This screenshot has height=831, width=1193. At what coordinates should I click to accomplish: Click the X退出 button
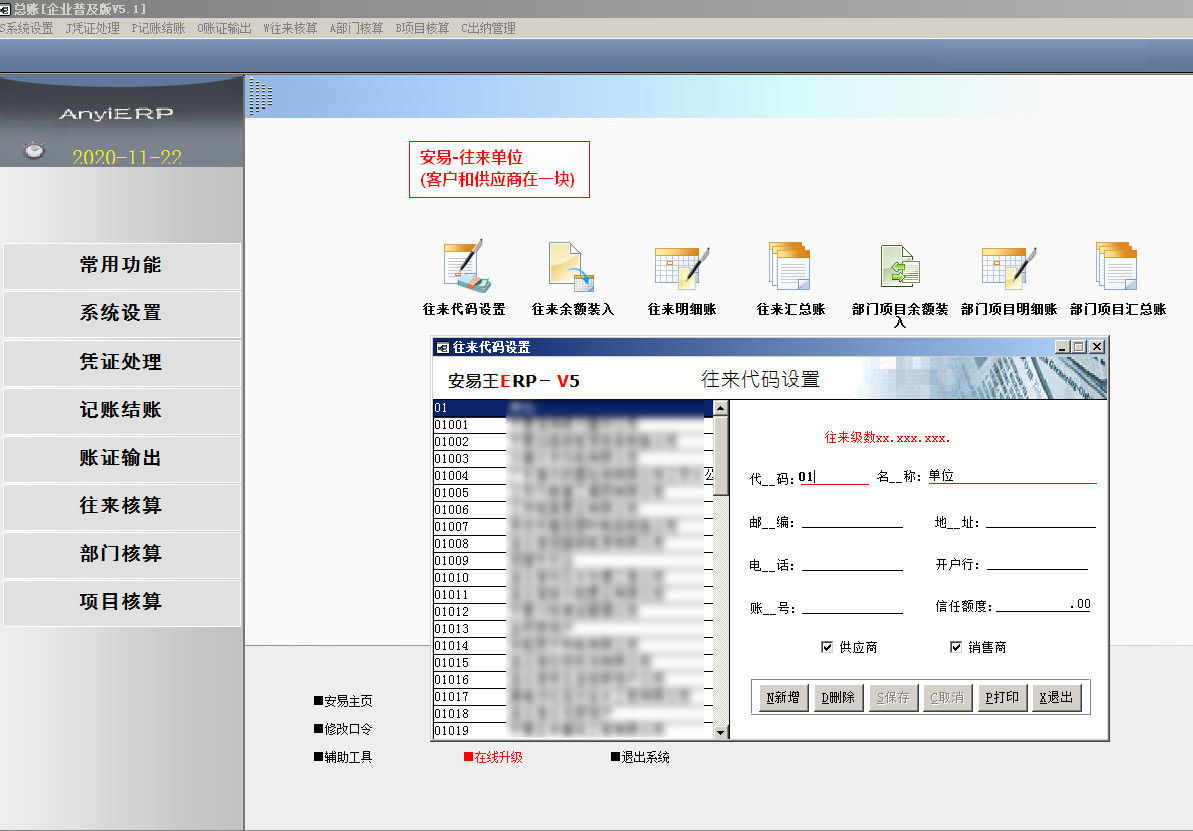pyautogui.click(x=1055, y=697)
